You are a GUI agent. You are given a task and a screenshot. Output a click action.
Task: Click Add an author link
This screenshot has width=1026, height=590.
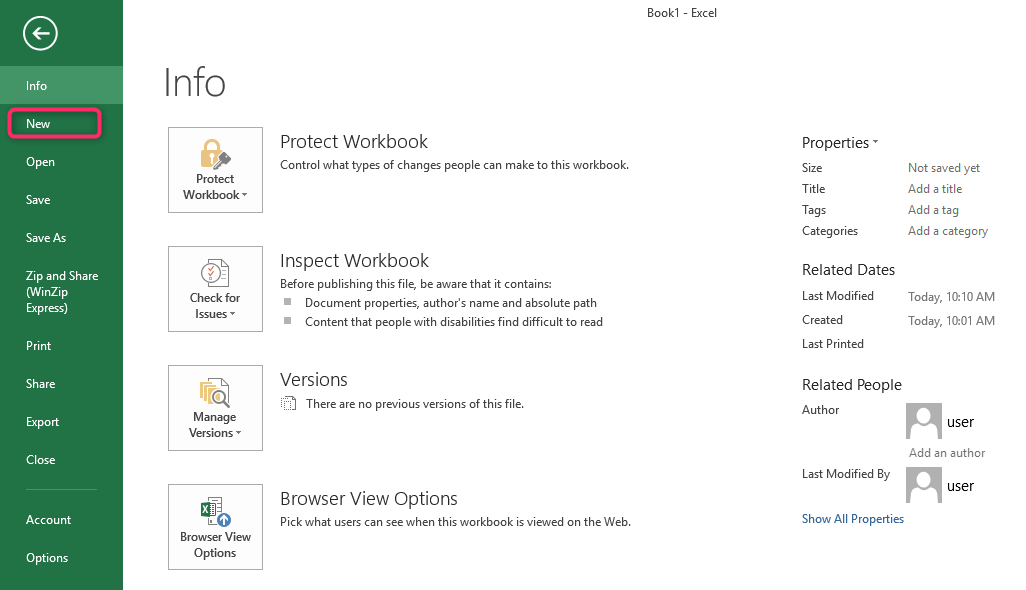pos(946,453)
